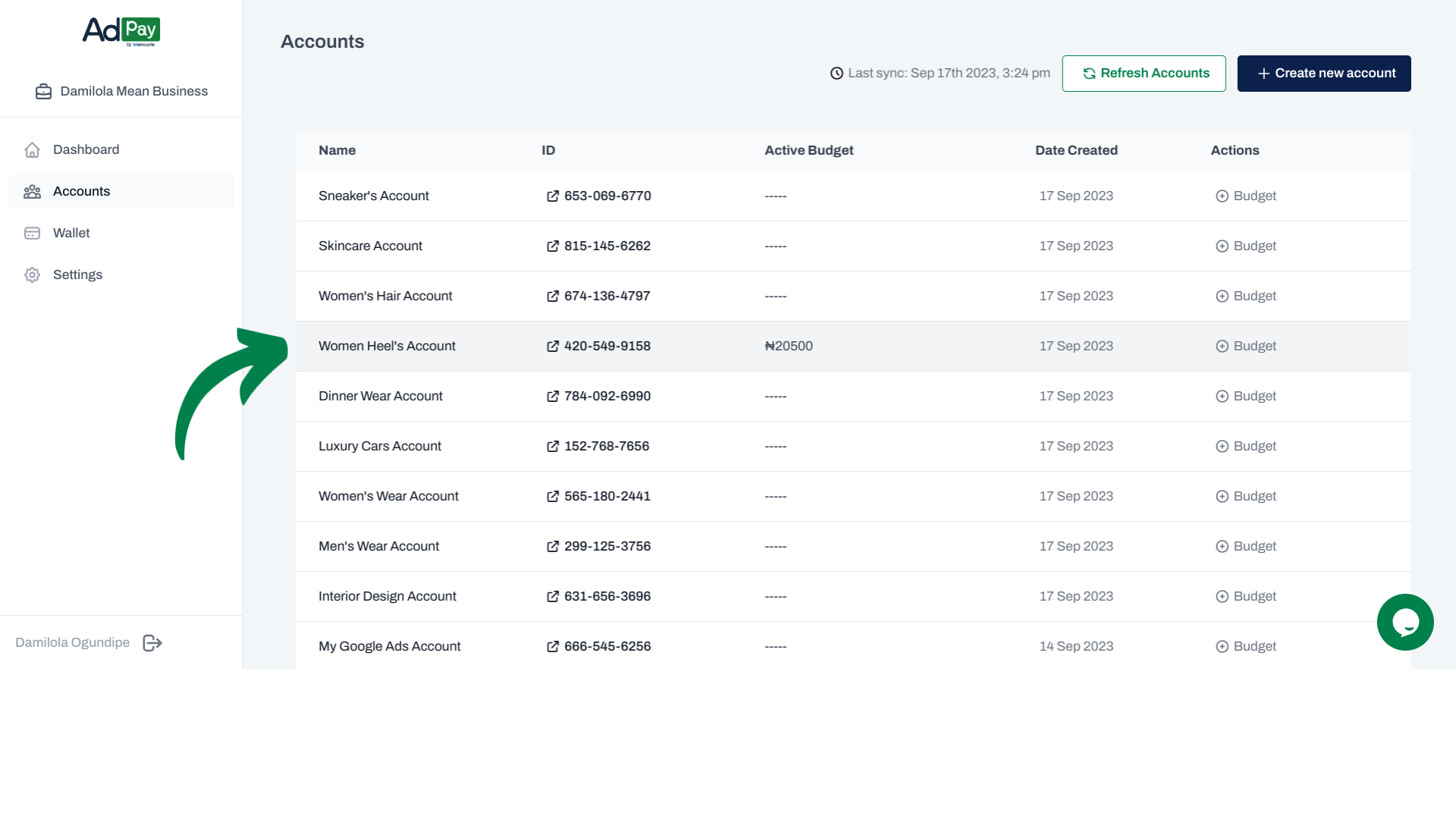Click the Dashboard home icon

pos(32,150)
